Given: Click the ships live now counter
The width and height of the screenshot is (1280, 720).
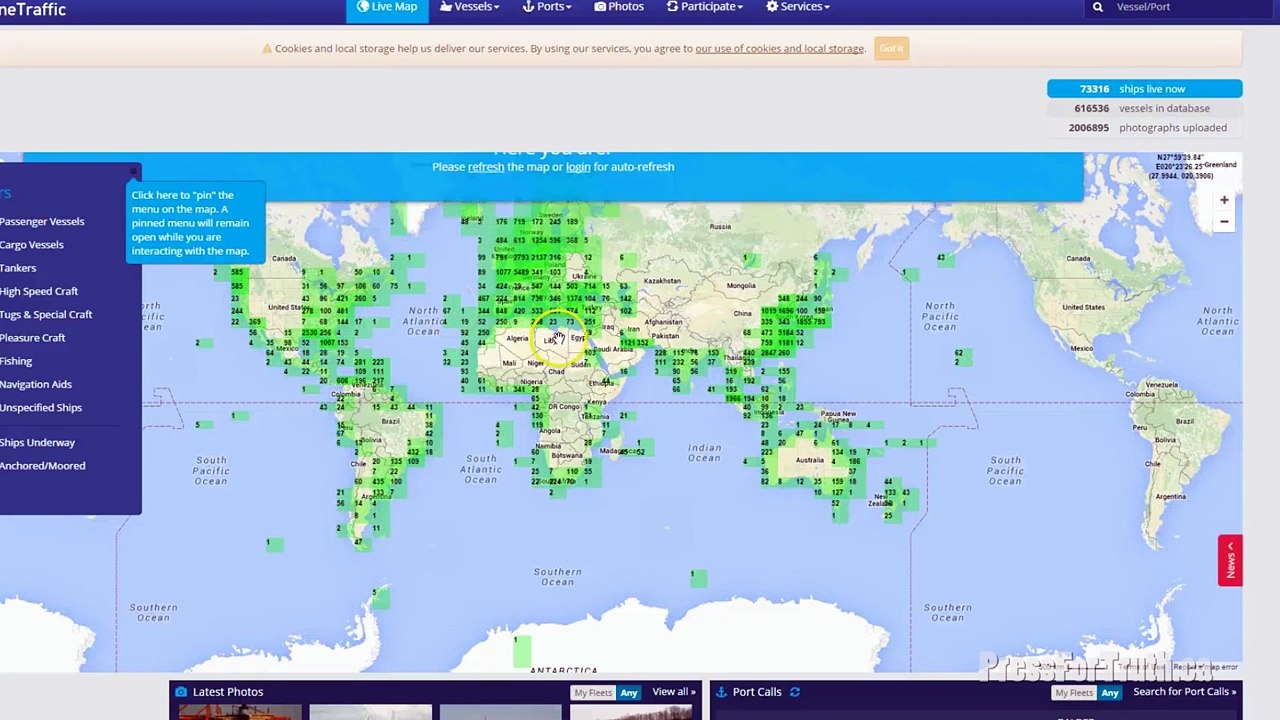Looking at the screenshot, I should click(x=1144, y=89).
